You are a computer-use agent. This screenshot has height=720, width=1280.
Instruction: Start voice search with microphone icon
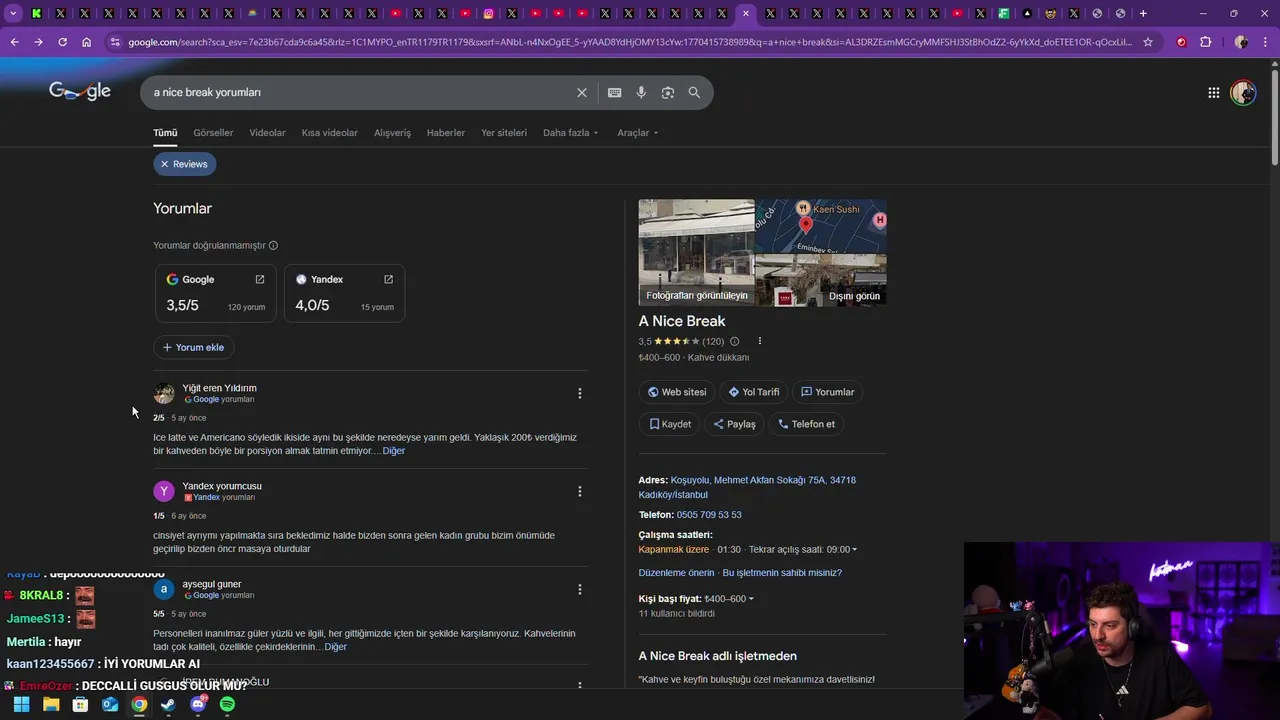point(641,92)
